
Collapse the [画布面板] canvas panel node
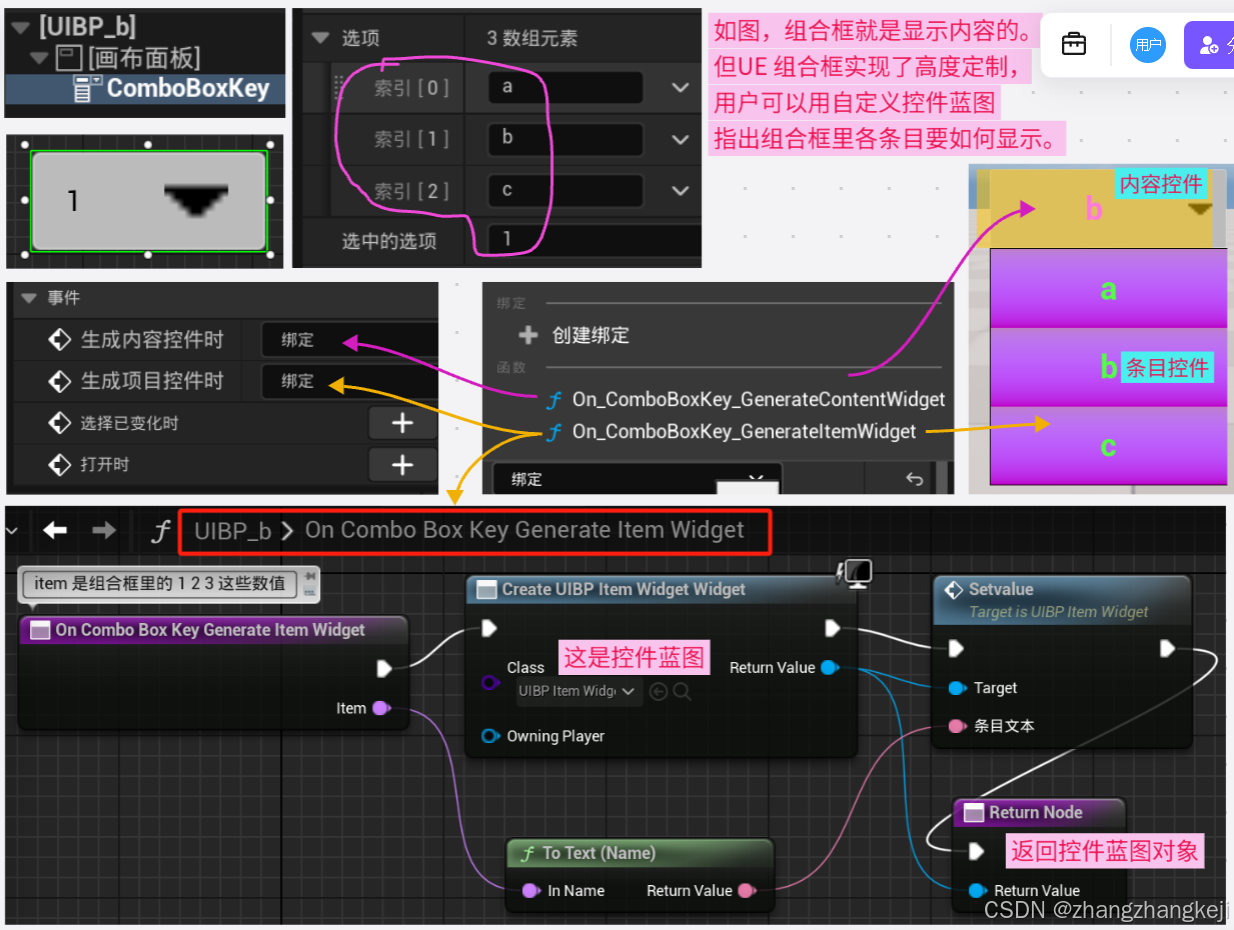tap(40, 58)
